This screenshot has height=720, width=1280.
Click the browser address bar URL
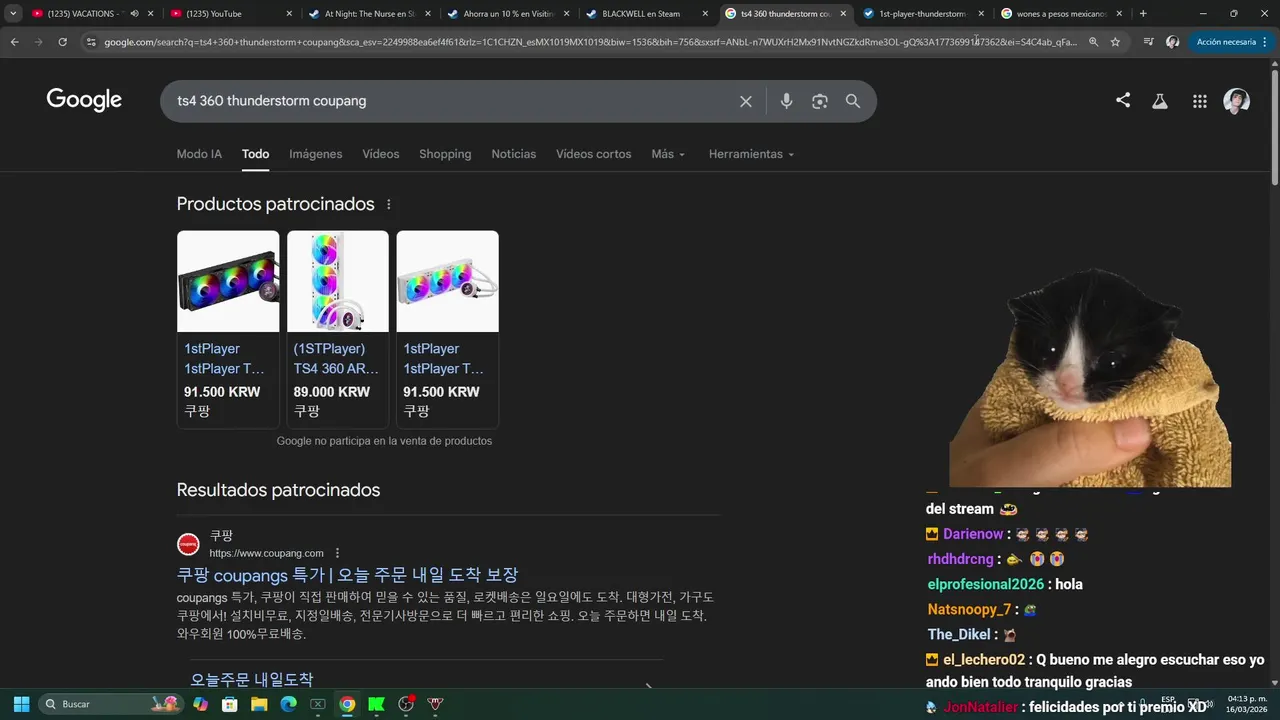590,42
